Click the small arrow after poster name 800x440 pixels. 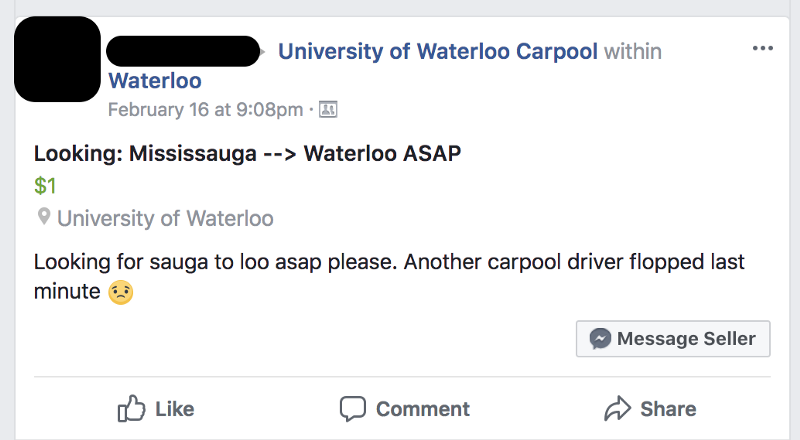(263, 52)
